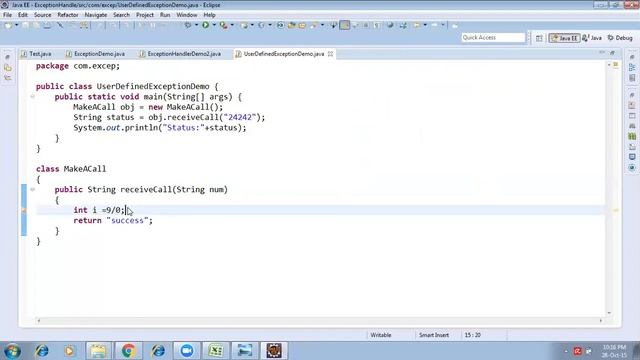Open external tools dropdown arrow
The width and height of the screenshot is (640, 360).
232,25
